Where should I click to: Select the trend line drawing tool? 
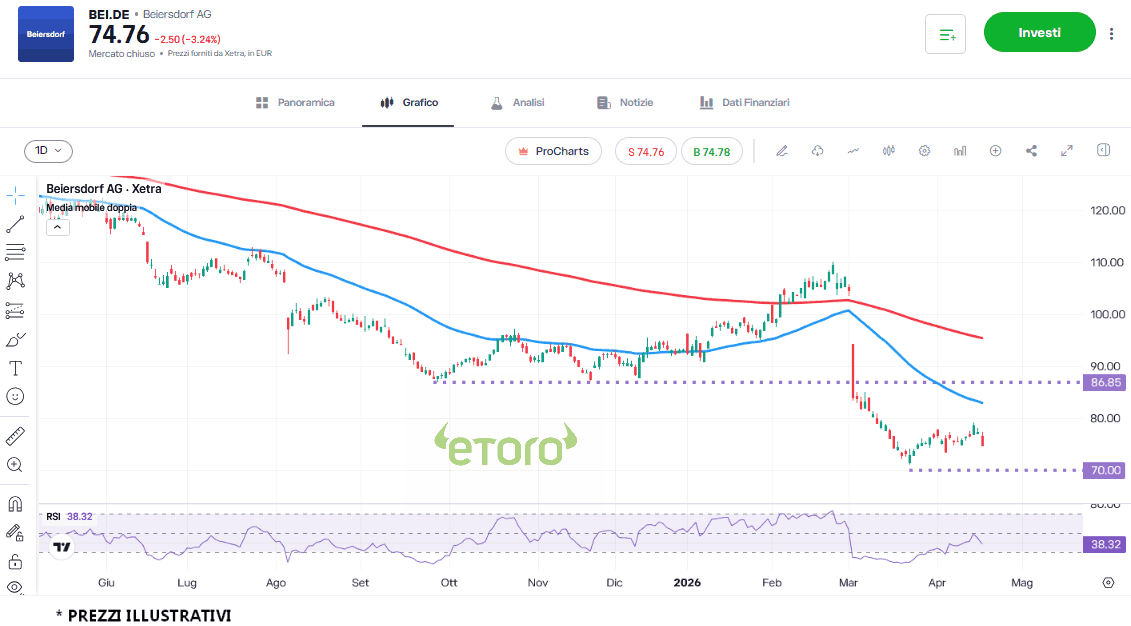click(16, 224)
